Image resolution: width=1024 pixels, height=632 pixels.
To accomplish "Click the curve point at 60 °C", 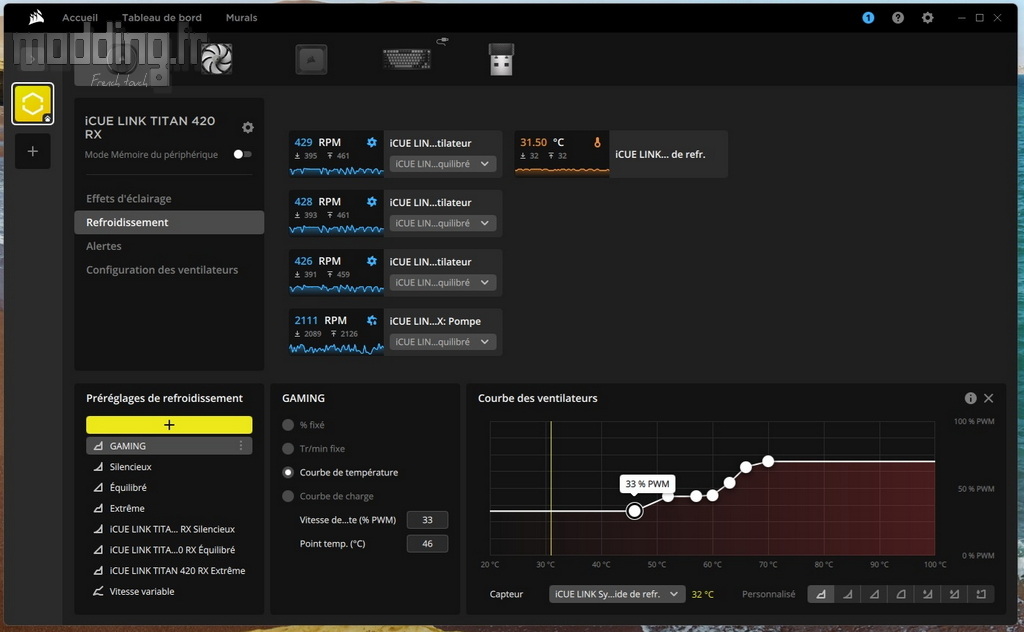I will click(x=712, y=496).
